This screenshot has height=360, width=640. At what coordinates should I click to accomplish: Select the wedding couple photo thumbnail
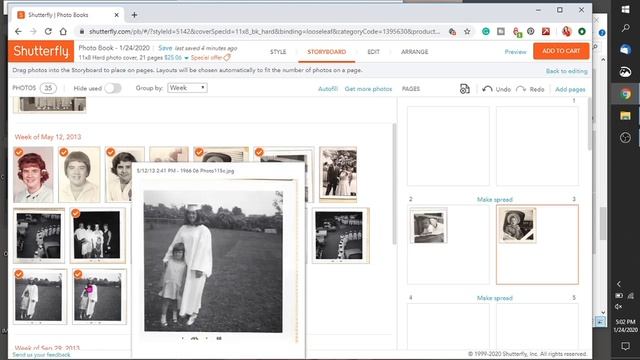coord(338,175)
